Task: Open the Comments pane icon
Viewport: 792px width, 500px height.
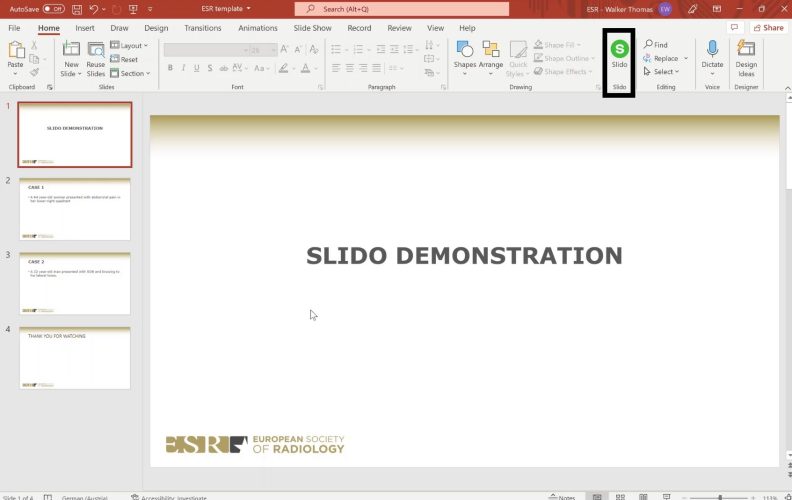Action: point(734,28)
